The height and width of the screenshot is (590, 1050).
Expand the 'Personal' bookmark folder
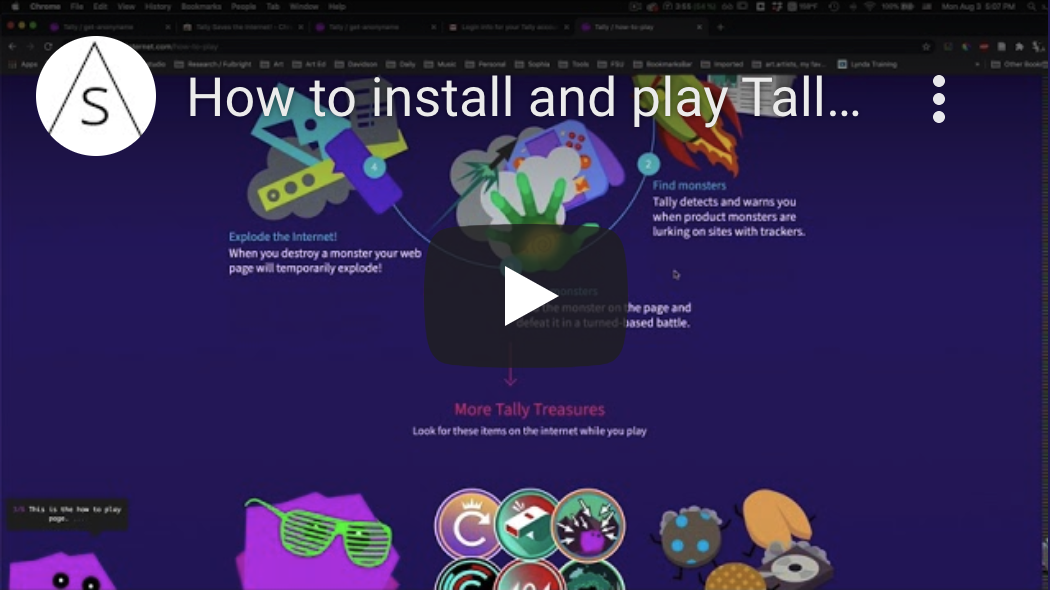click(x=486, y=64)
